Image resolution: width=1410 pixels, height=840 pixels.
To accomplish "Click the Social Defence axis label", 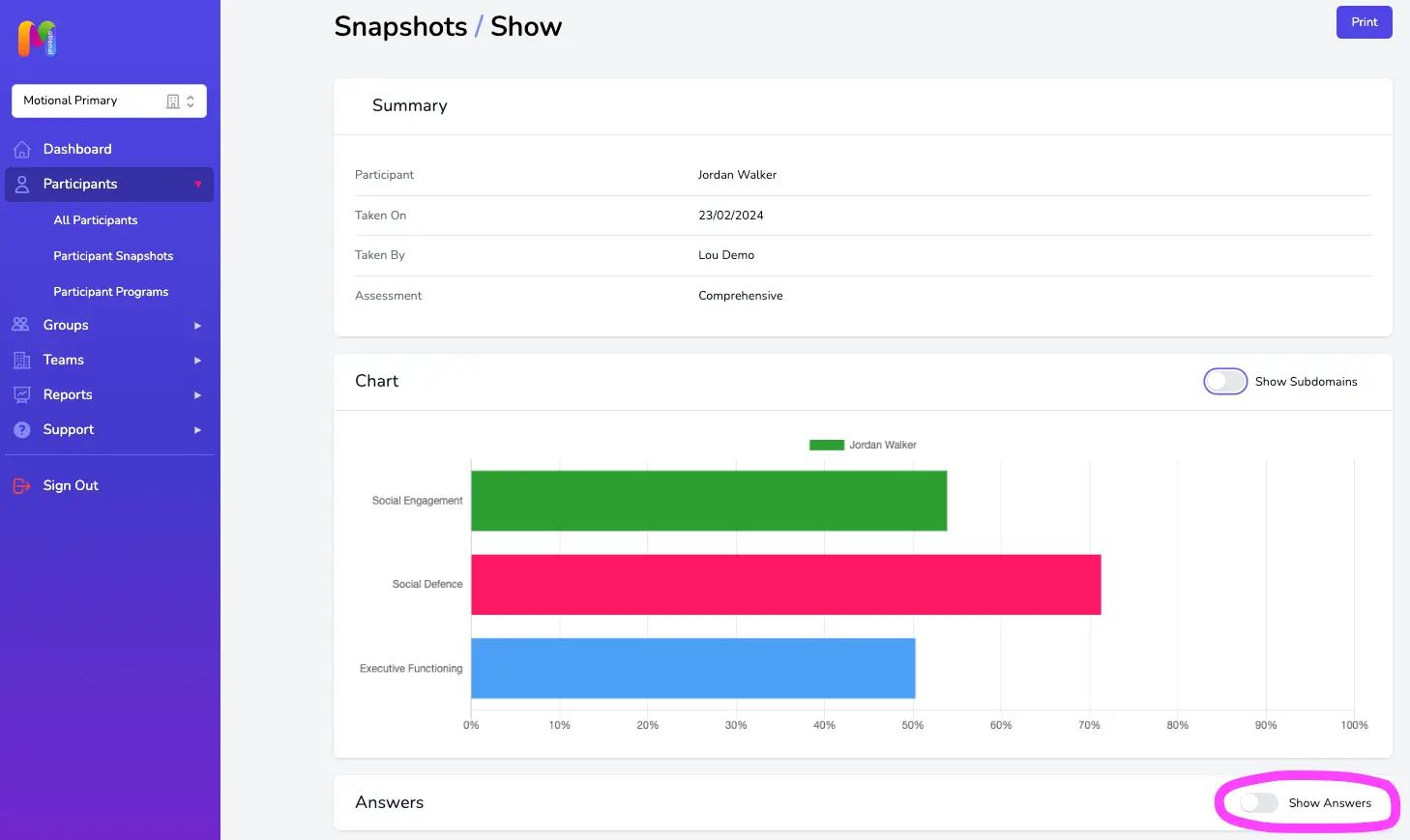I will tap(427, 584).
